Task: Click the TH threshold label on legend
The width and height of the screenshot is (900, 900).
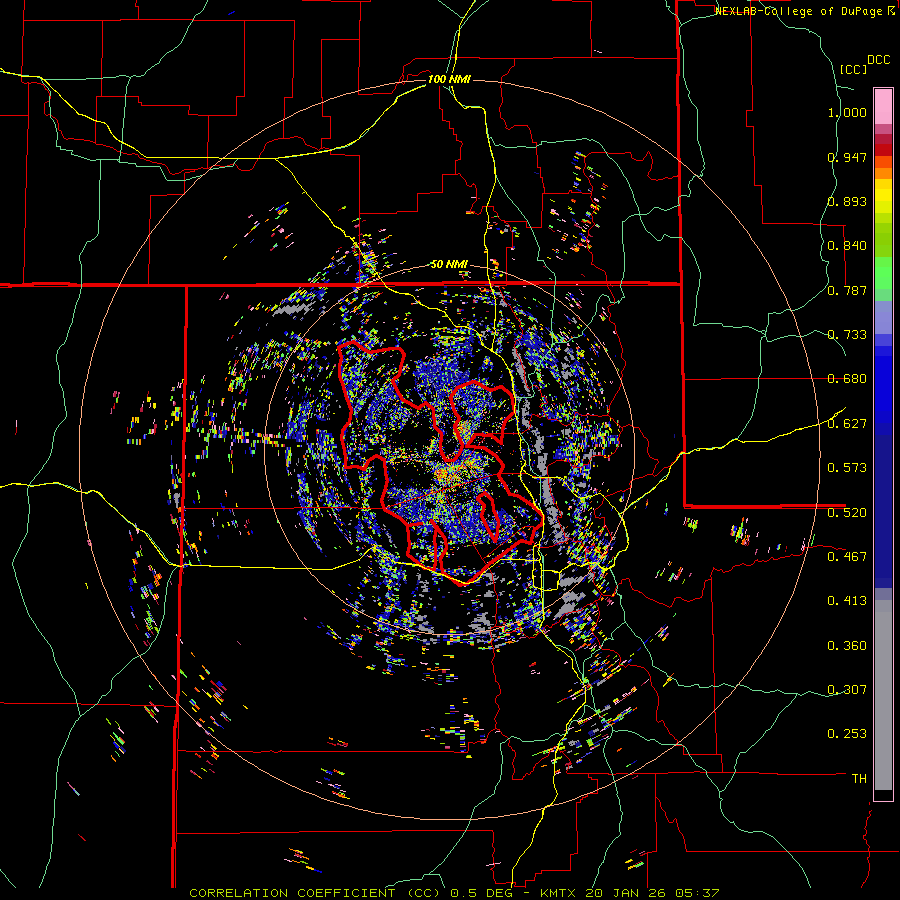Action: pos(859,779)
